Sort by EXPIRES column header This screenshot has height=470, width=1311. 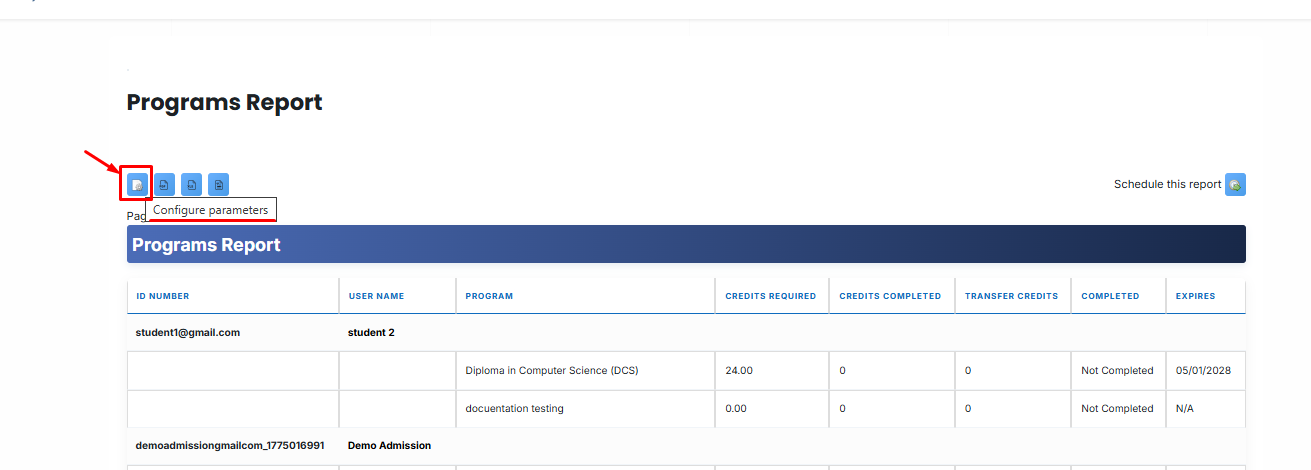(1196, 296)
